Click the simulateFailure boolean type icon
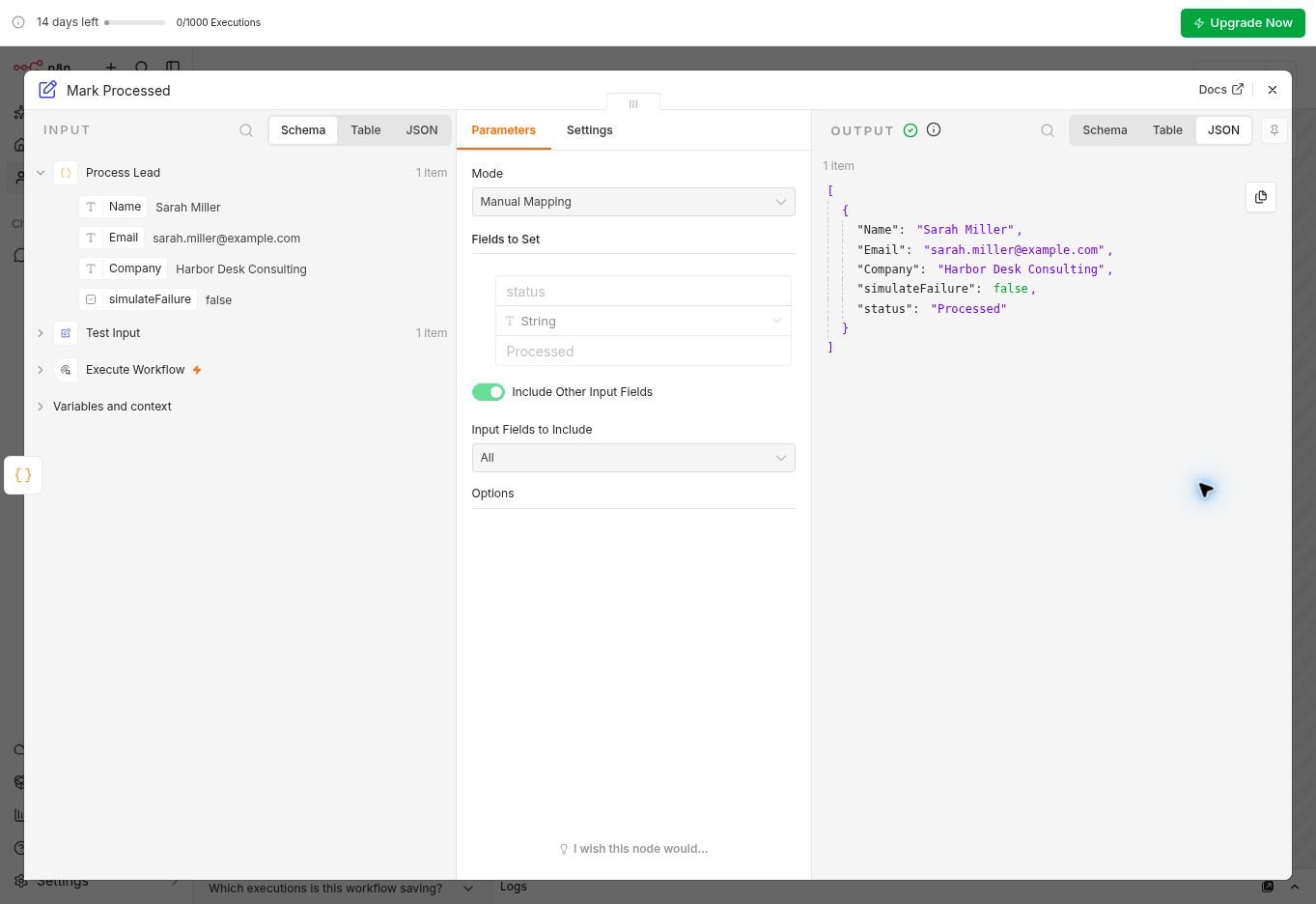This screenshot has height=904, width=1316. [x=91, y=299]
